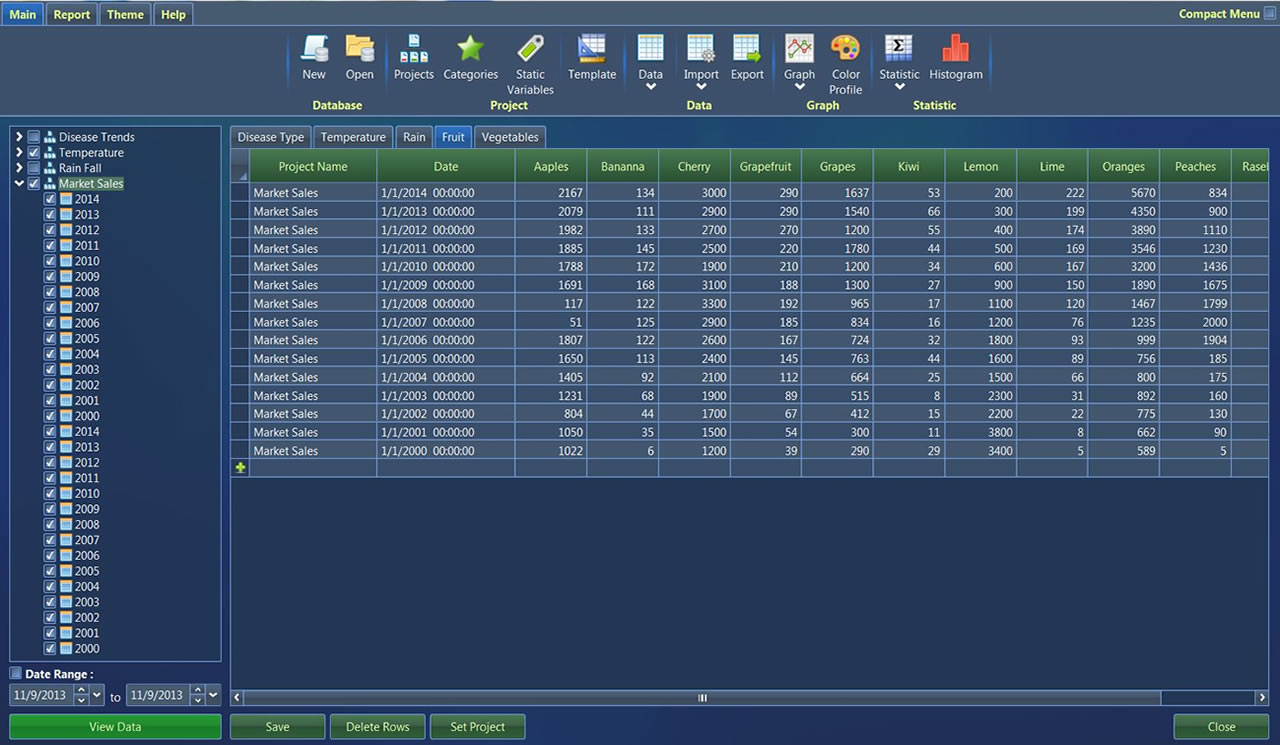Click the Open database icon
This screenshot has height=745, width=1280.
tap(359, 48)
